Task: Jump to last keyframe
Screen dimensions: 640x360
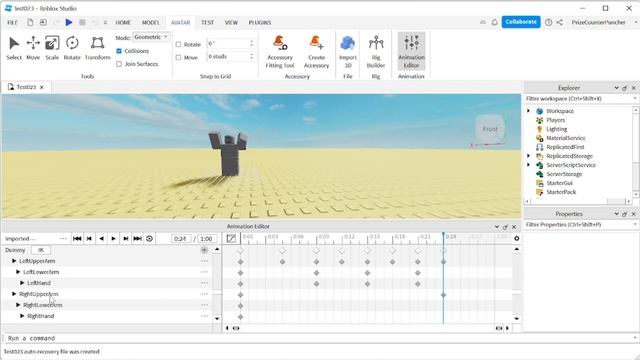Action: [x=138, y=239]
